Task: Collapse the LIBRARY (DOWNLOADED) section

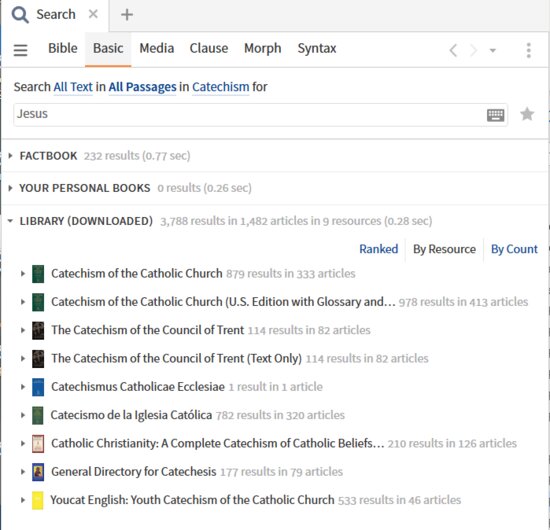Action: coord(10,221)
